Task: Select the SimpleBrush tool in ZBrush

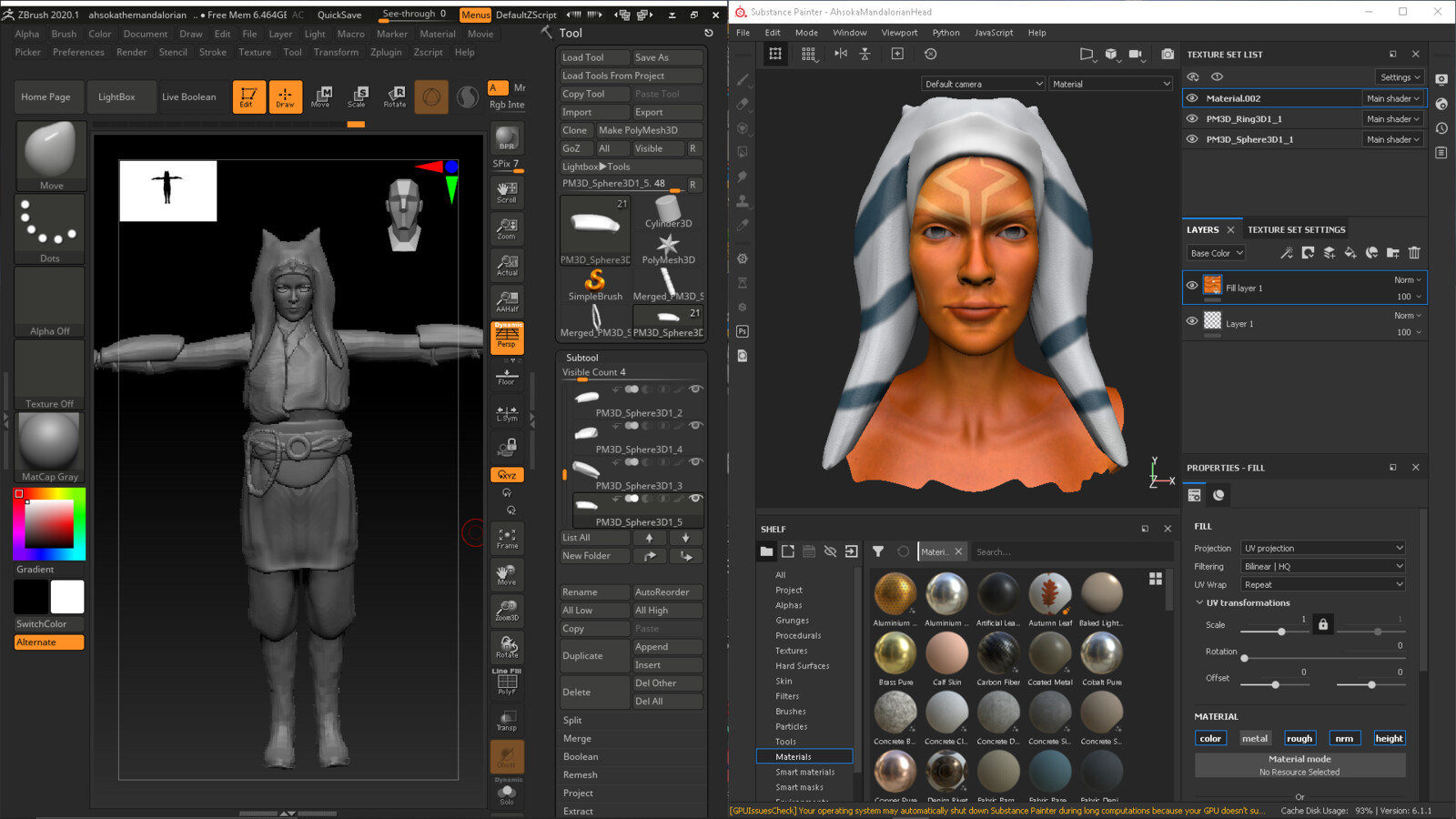Action: (x=595, y=285)
